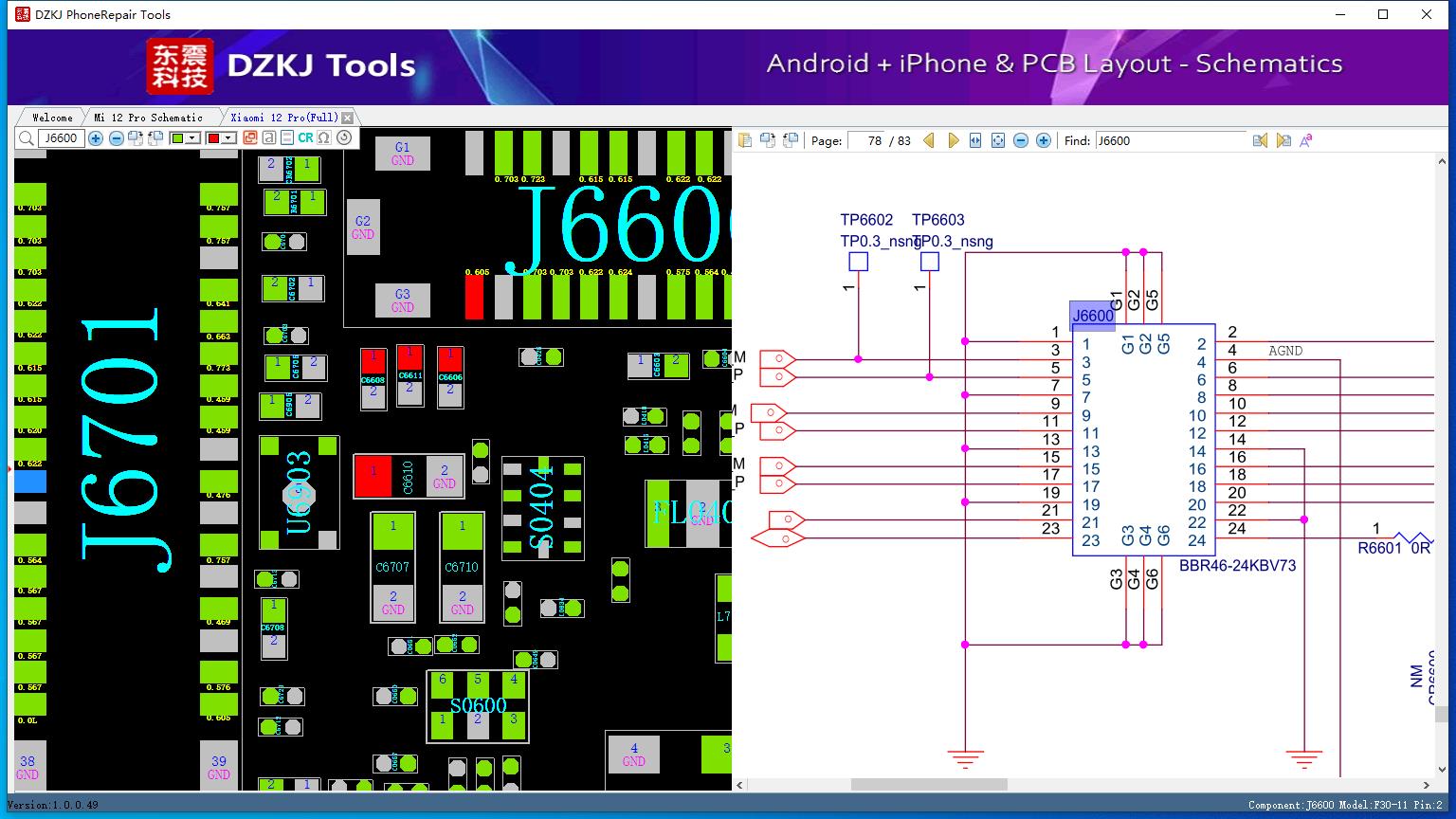This screenshot has width=1456, height=819.
Task: Open the red highlight color dropdown
Action: (x=228, y=138)
